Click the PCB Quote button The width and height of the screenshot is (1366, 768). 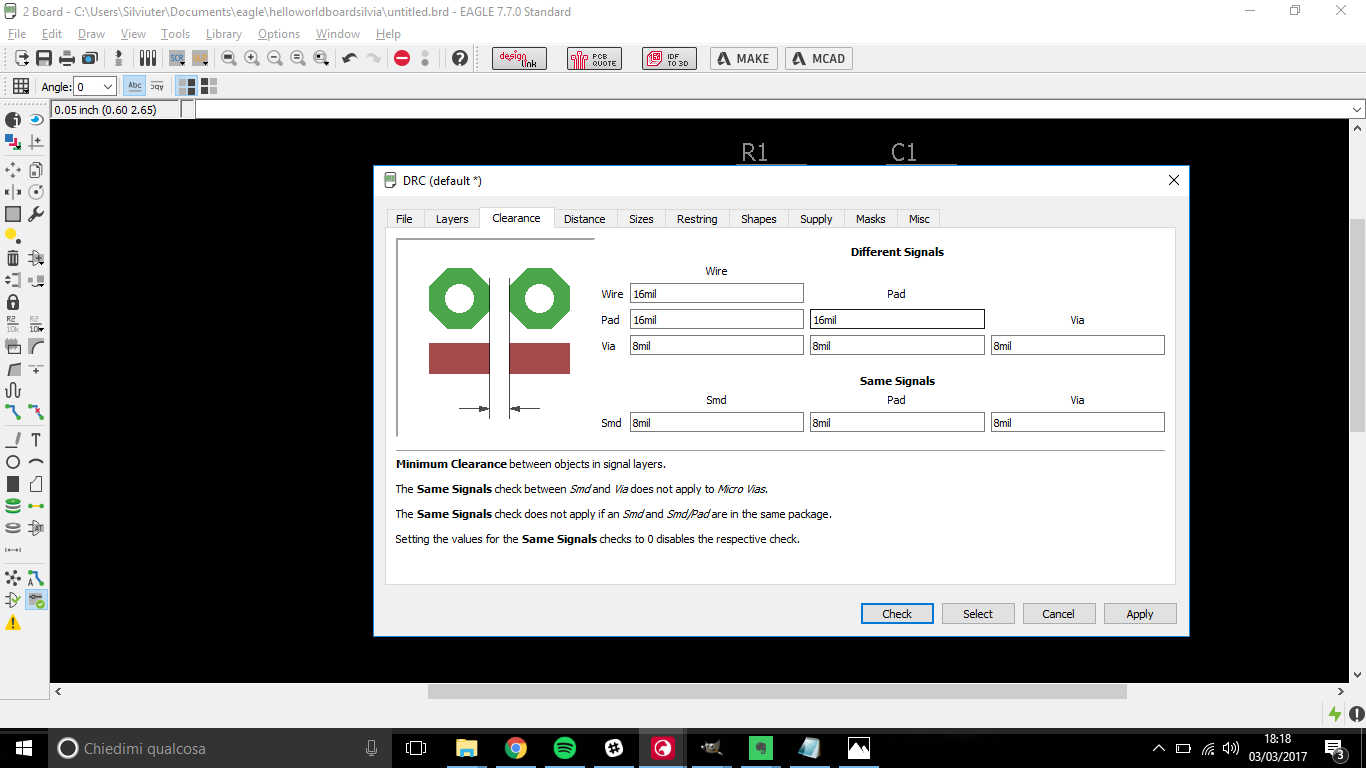594,58
